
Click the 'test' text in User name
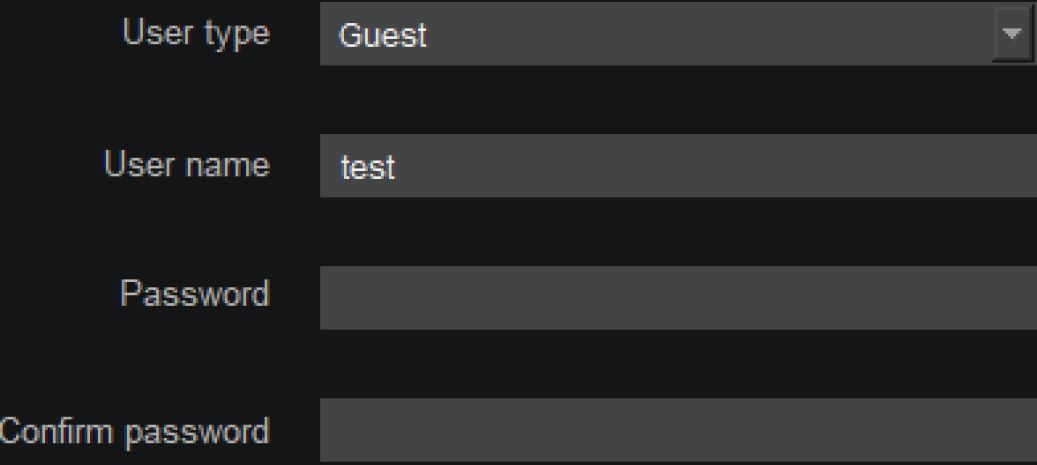[x=368, y=168]
